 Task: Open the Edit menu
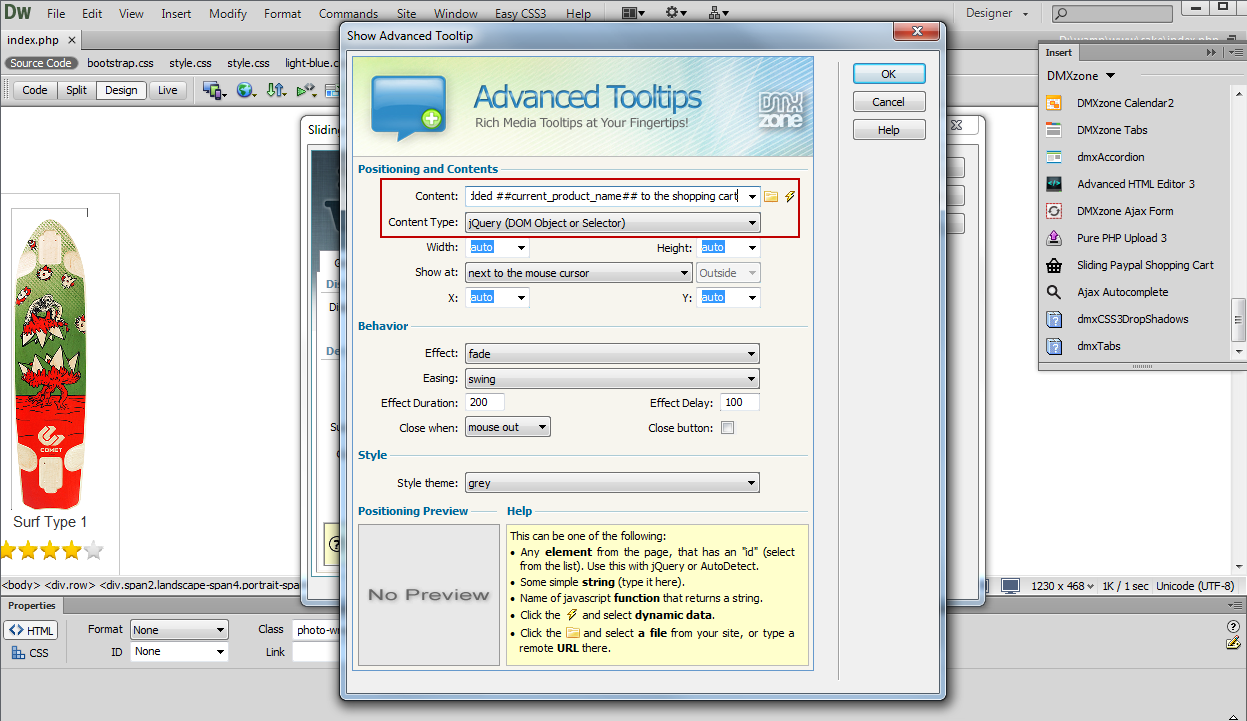(x=92, y=14)
